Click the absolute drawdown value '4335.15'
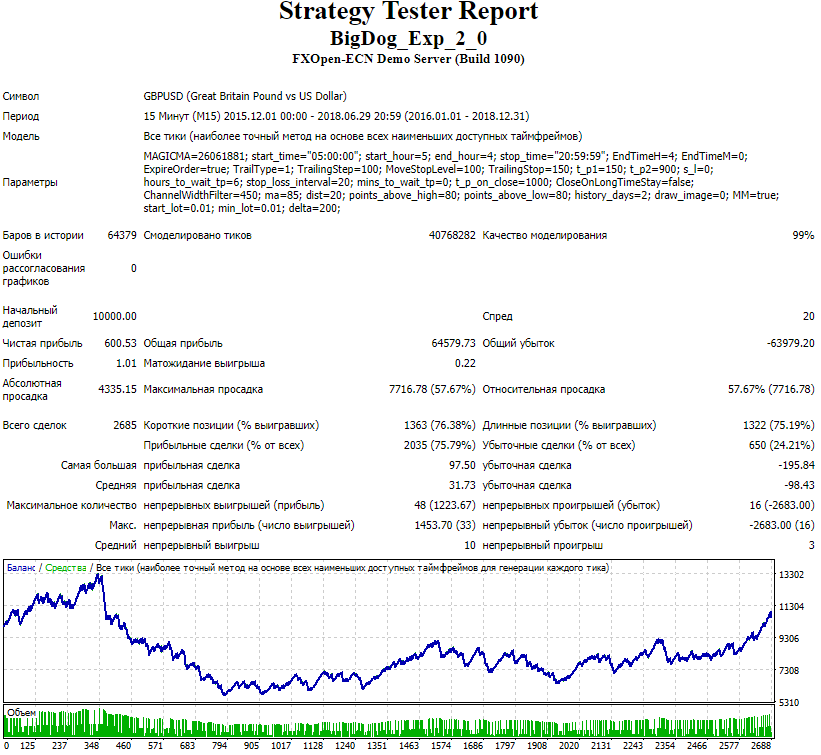Screen dimensions: 821x755 click(117, 390)
